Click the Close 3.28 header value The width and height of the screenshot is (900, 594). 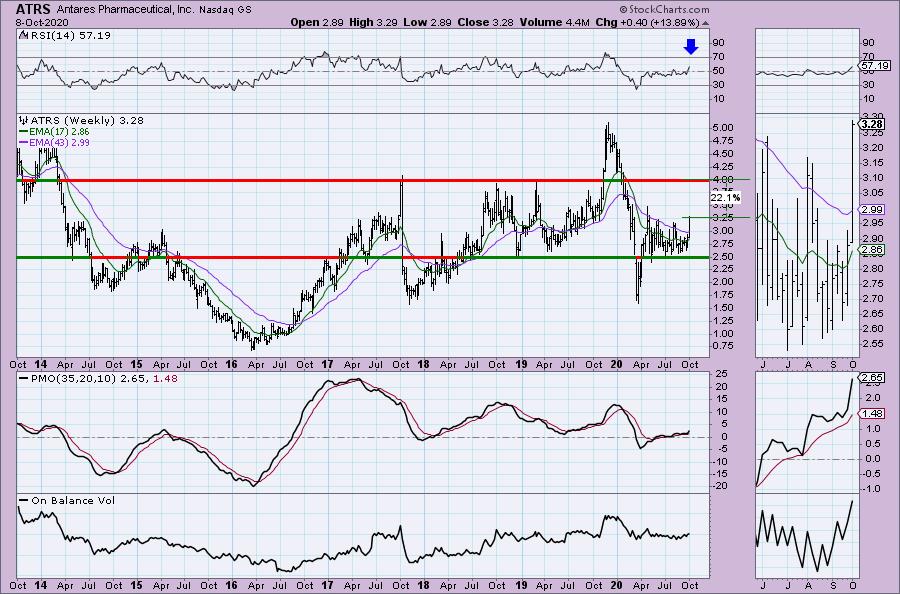(x=486, y=22)
